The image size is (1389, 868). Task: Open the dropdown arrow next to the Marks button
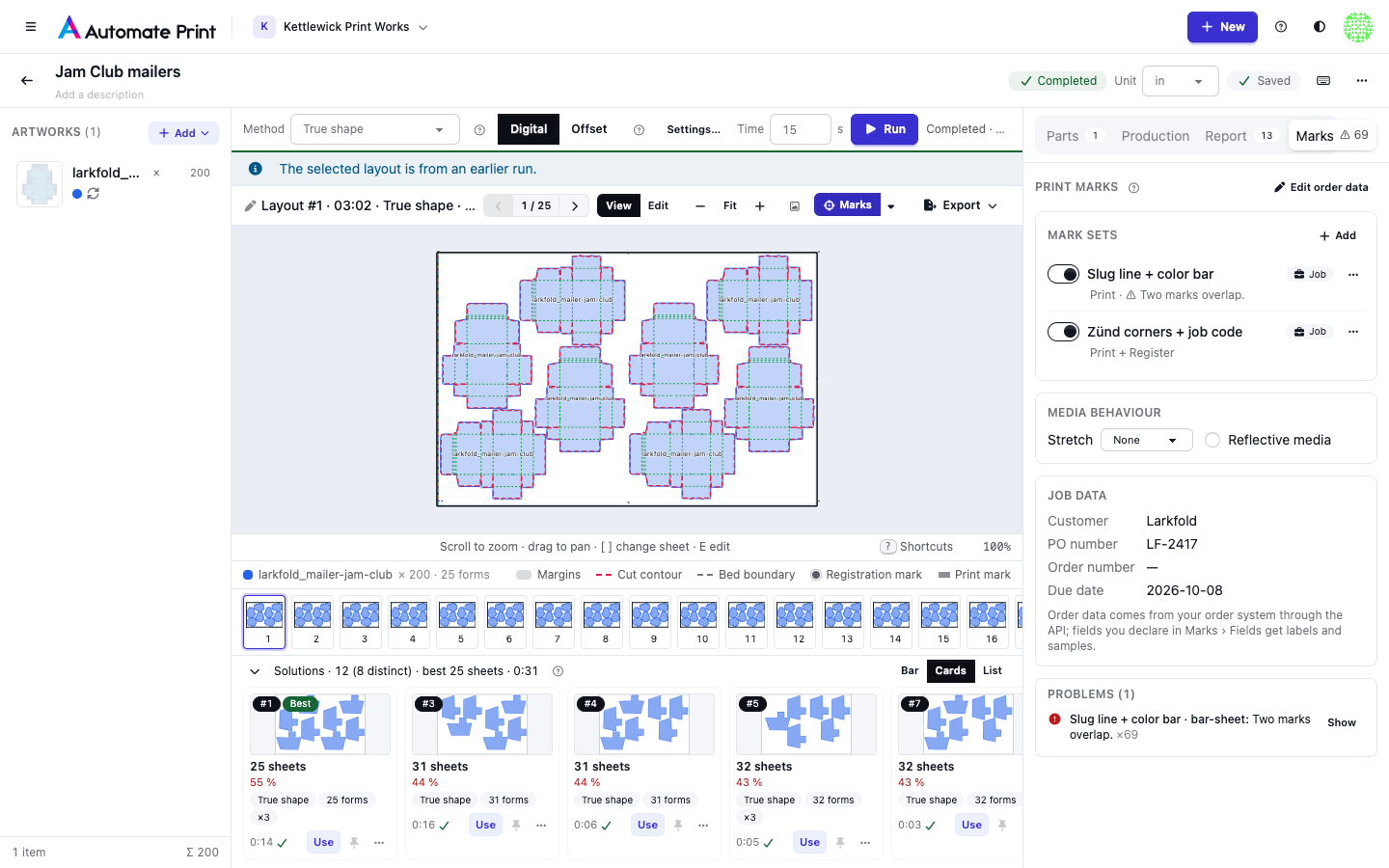(x=891, y=205)
